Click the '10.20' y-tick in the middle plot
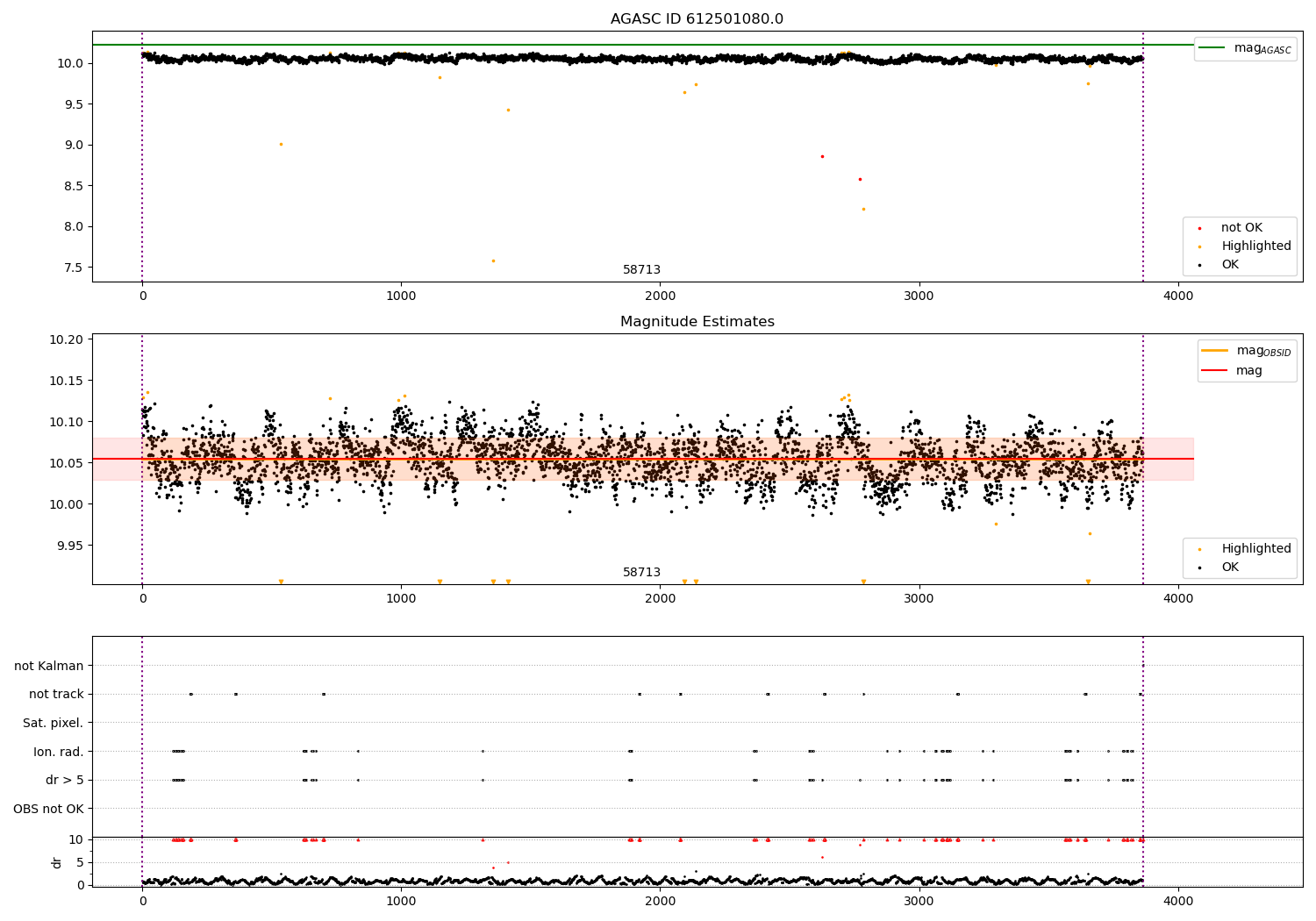This screenshot has width=1316, height=921. click(67, 340)
